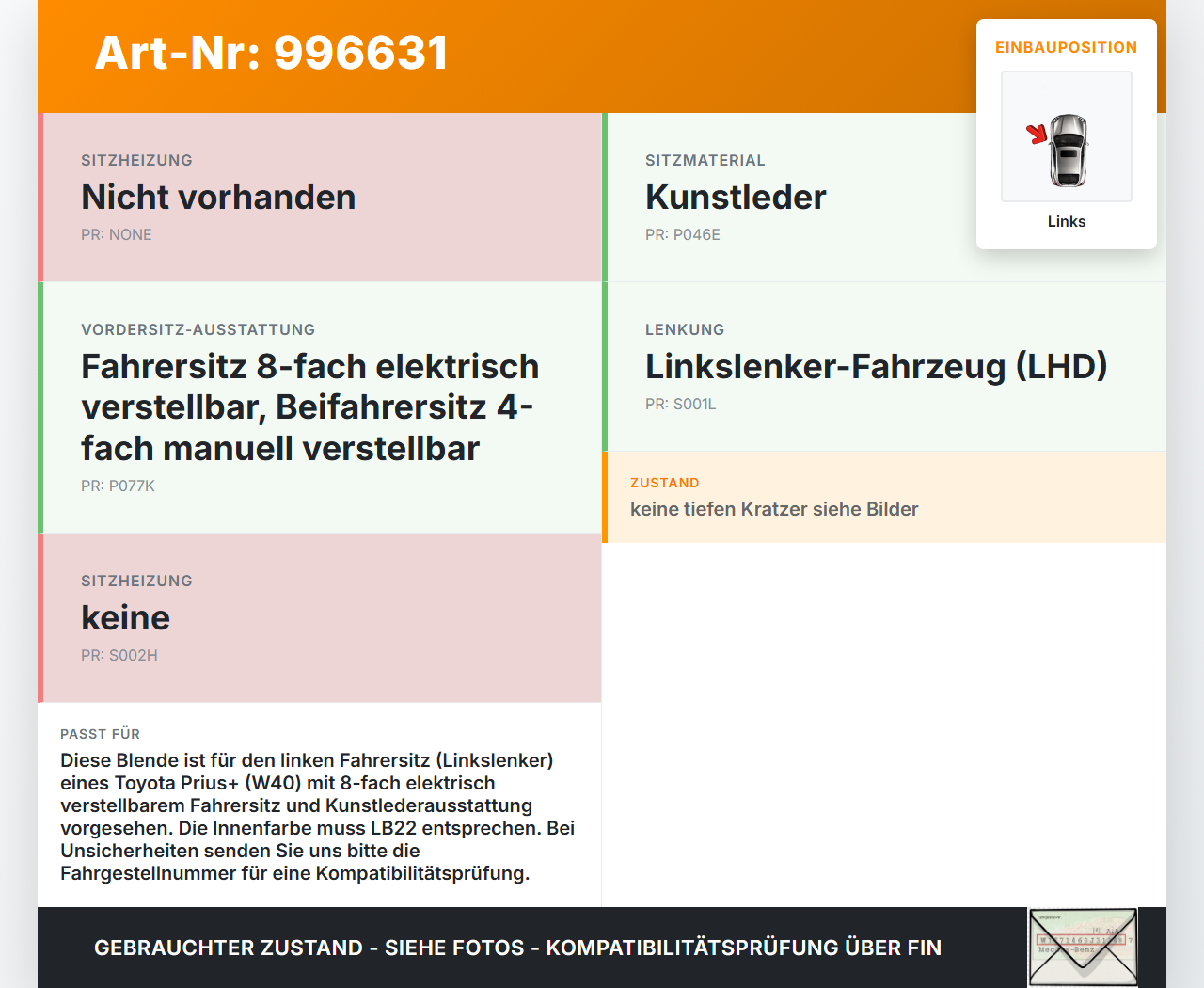Click the SITZMATERIAL label
1204x988 pixels.
pyautogui.click(x=705, y=160)
